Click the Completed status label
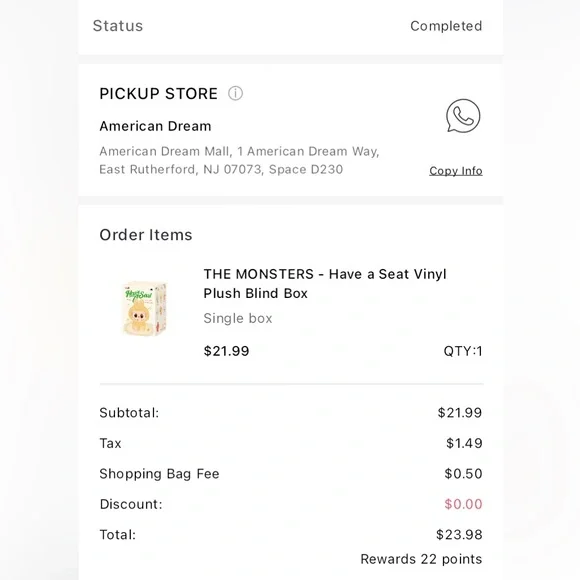The width and height of the screenshot is (580, 580). point(446,26)
